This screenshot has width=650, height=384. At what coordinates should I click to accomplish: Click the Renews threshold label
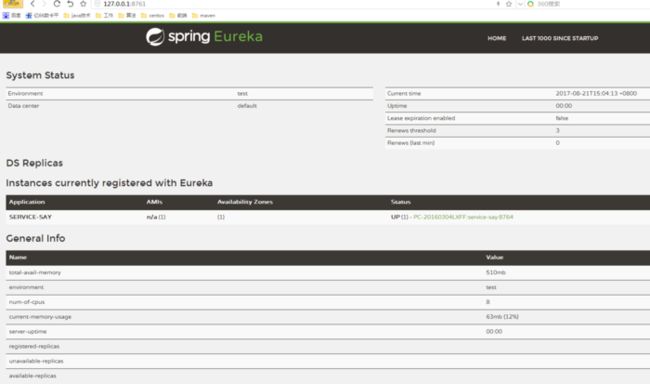pyautogui.click(x=412, y=131)
